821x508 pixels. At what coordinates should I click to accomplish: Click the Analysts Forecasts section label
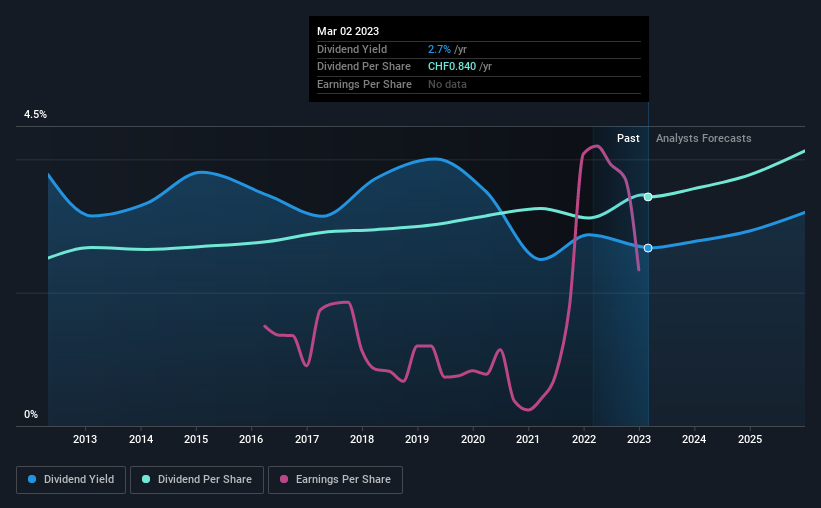[x=704, y=138]
